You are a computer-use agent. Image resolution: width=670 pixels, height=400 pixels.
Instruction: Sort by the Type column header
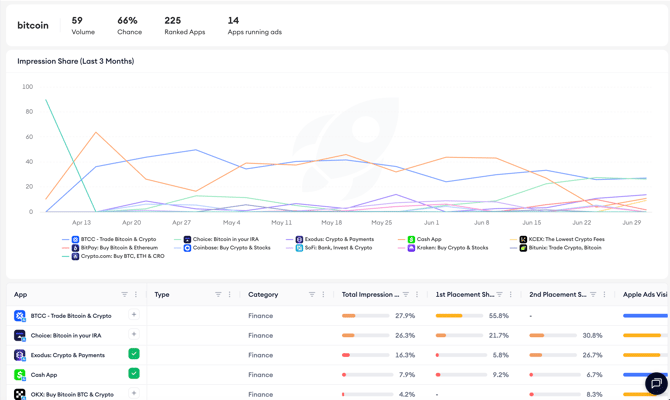tap(162, 294)
